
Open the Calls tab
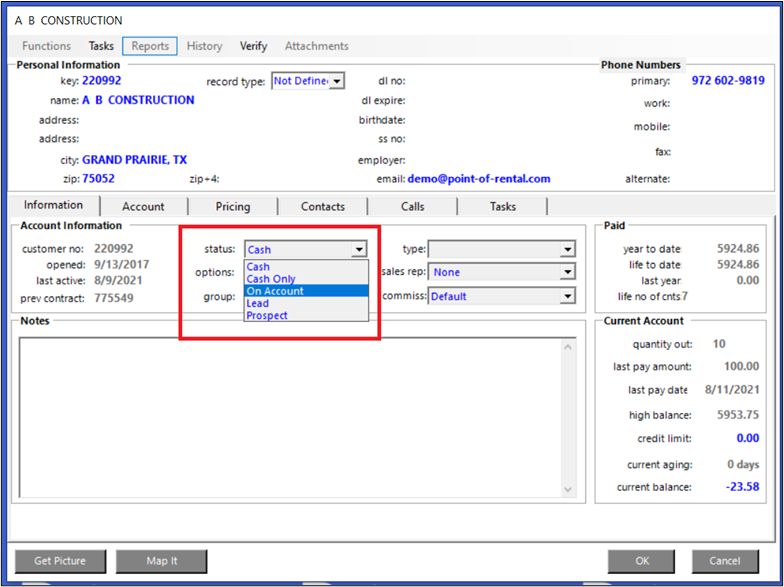click(412, 206)
